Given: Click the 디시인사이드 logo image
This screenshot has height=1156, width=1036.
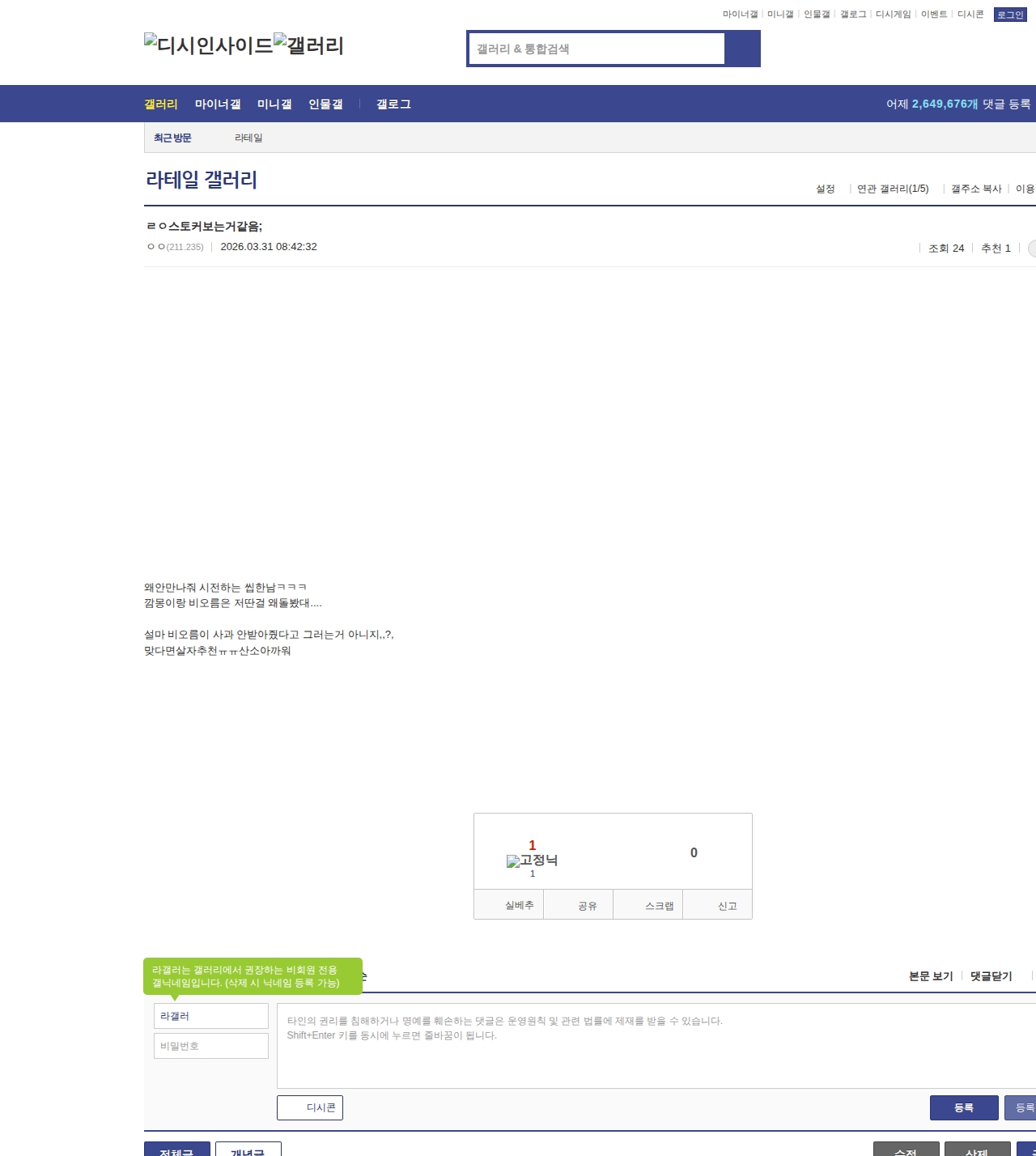Looking at the screenshot, I should pos(209,45).
